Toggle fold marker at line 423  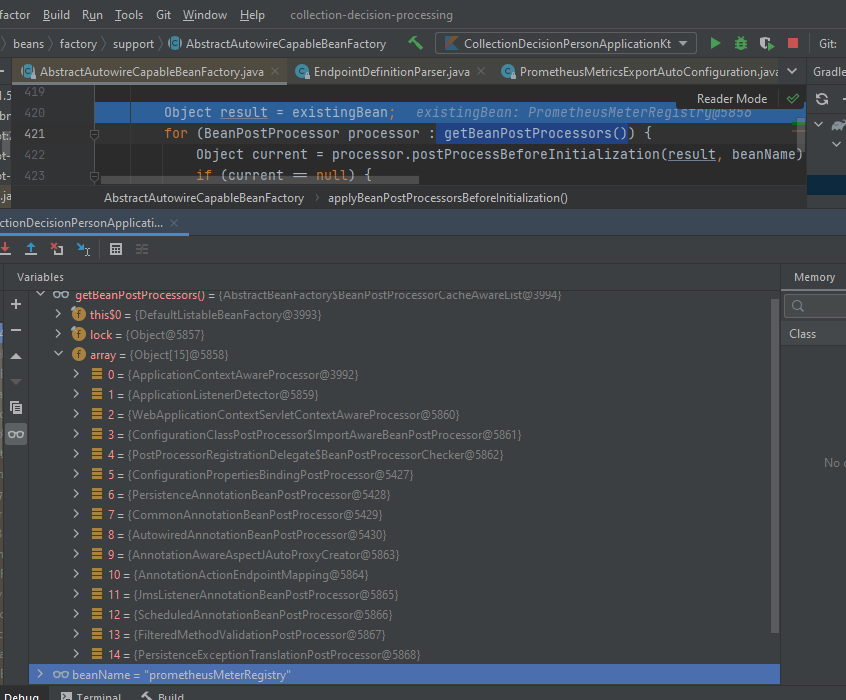point(94,176)
